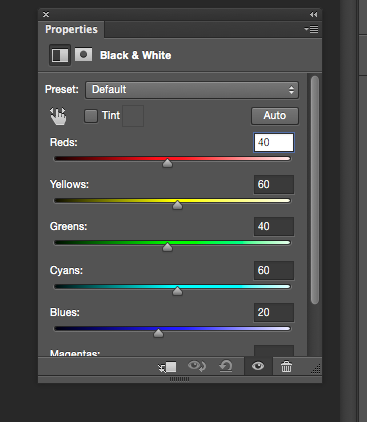This screenshot has width=367, height=422.
Task: Open the Preset dropdown showing Default
Action: pyautogui.click(x=192, y=90)
